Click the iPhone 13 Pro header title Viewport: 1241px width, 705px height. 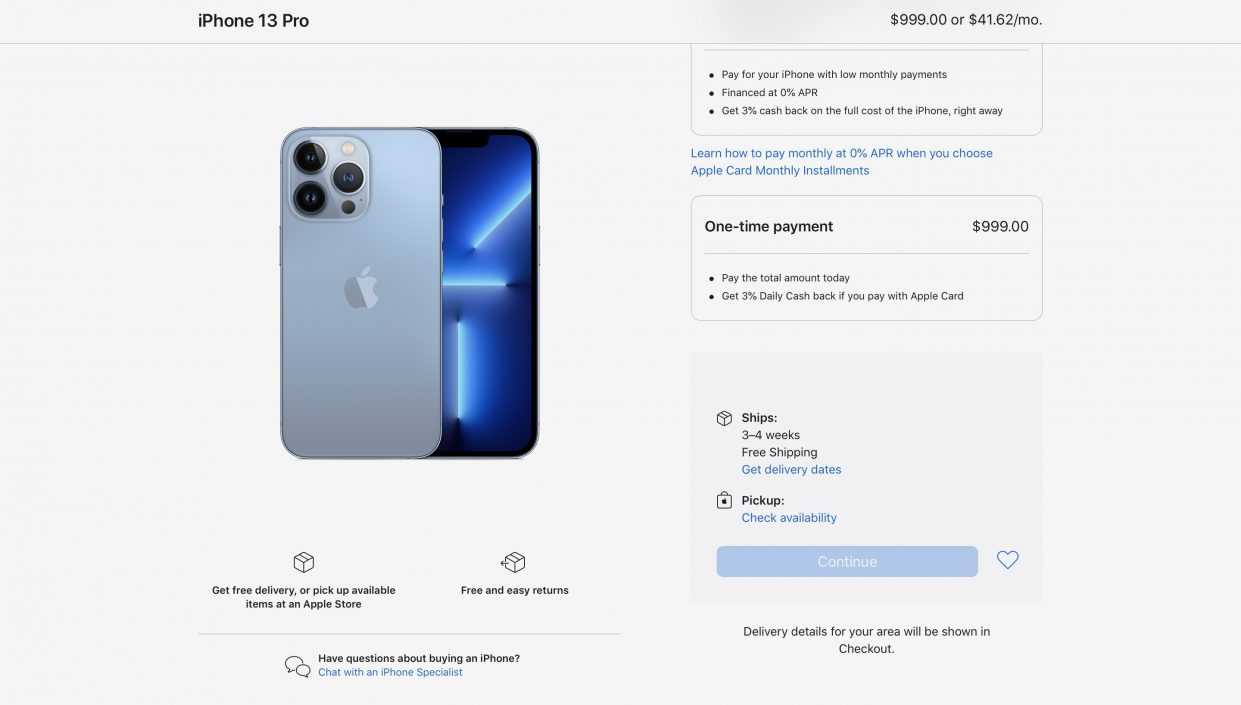pos(253,20)
